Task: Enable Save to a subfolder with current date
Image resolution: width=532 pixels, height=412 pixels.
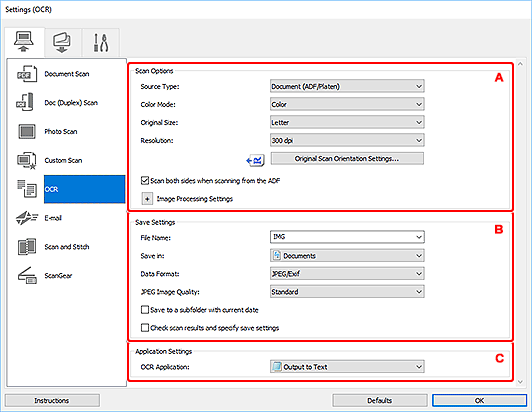Action: (145, 310)
